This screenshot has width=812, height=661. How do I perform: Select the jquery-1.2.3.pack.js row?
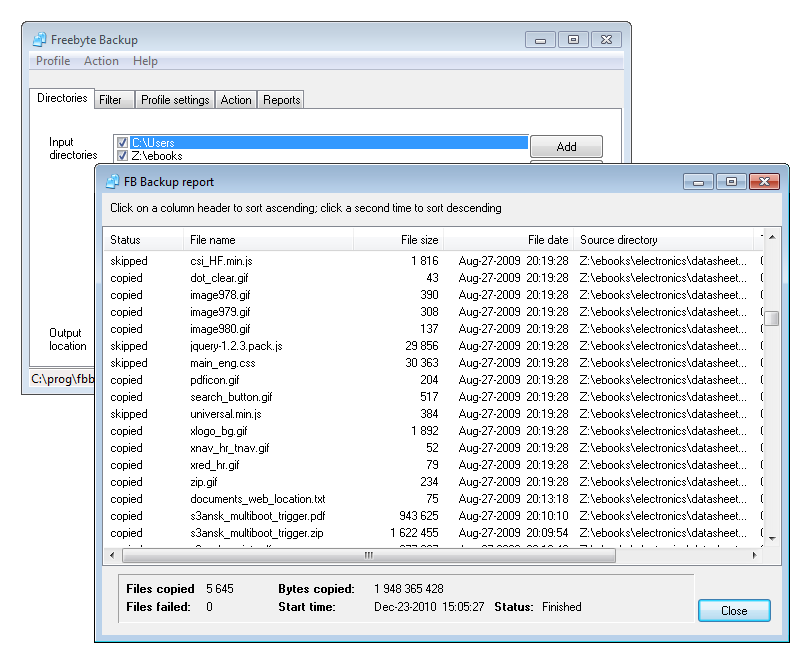pos(433,346)
